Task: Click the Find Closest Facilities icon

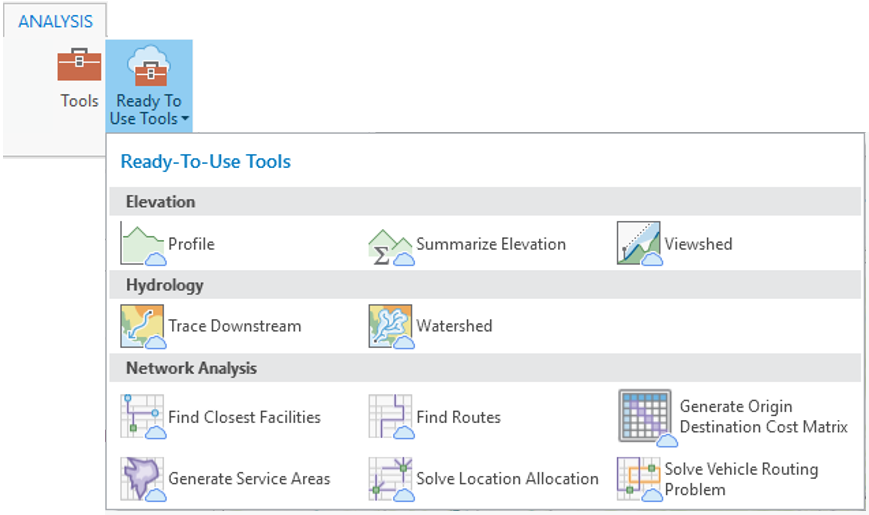Action: pos(143,416)
